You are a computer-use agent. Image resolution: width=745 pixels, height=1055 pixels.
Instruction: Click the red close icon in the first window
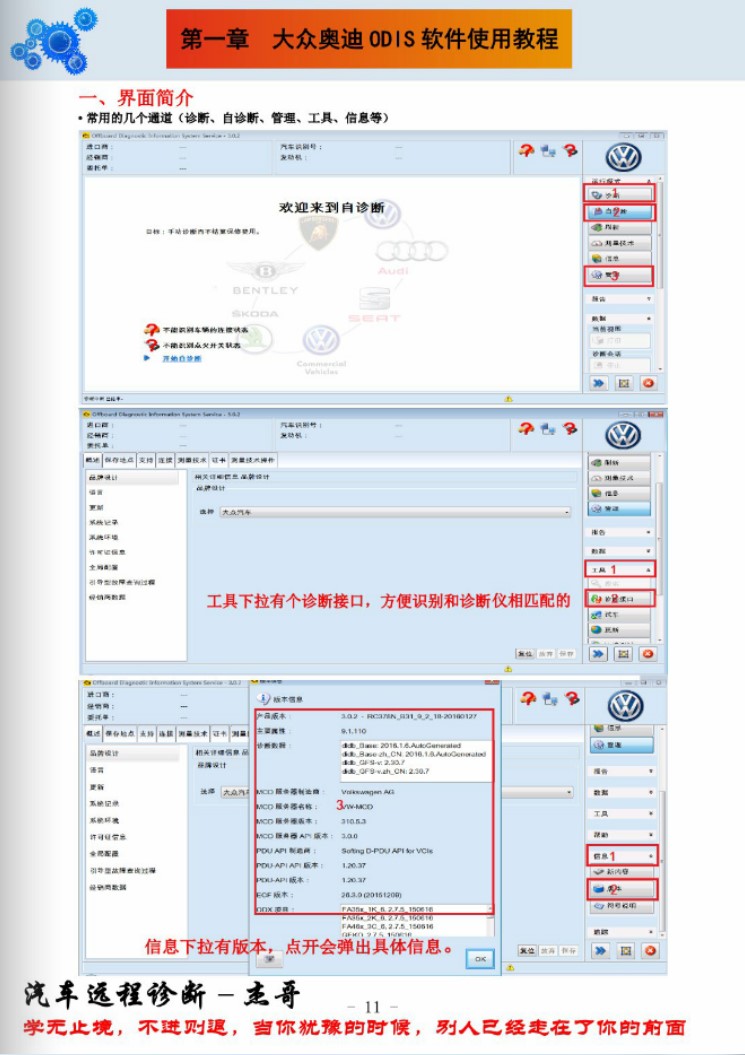[649, 383]
